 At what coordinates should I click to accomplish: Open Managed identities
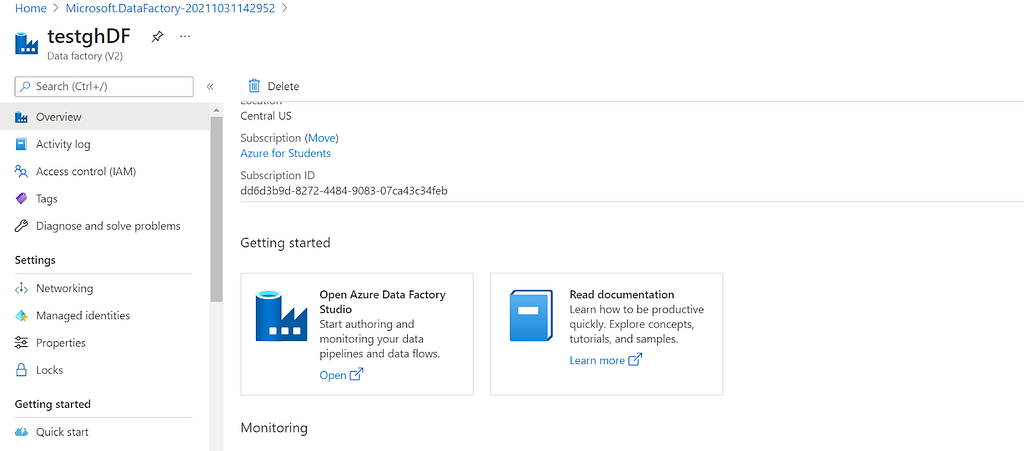click(104, 315)
